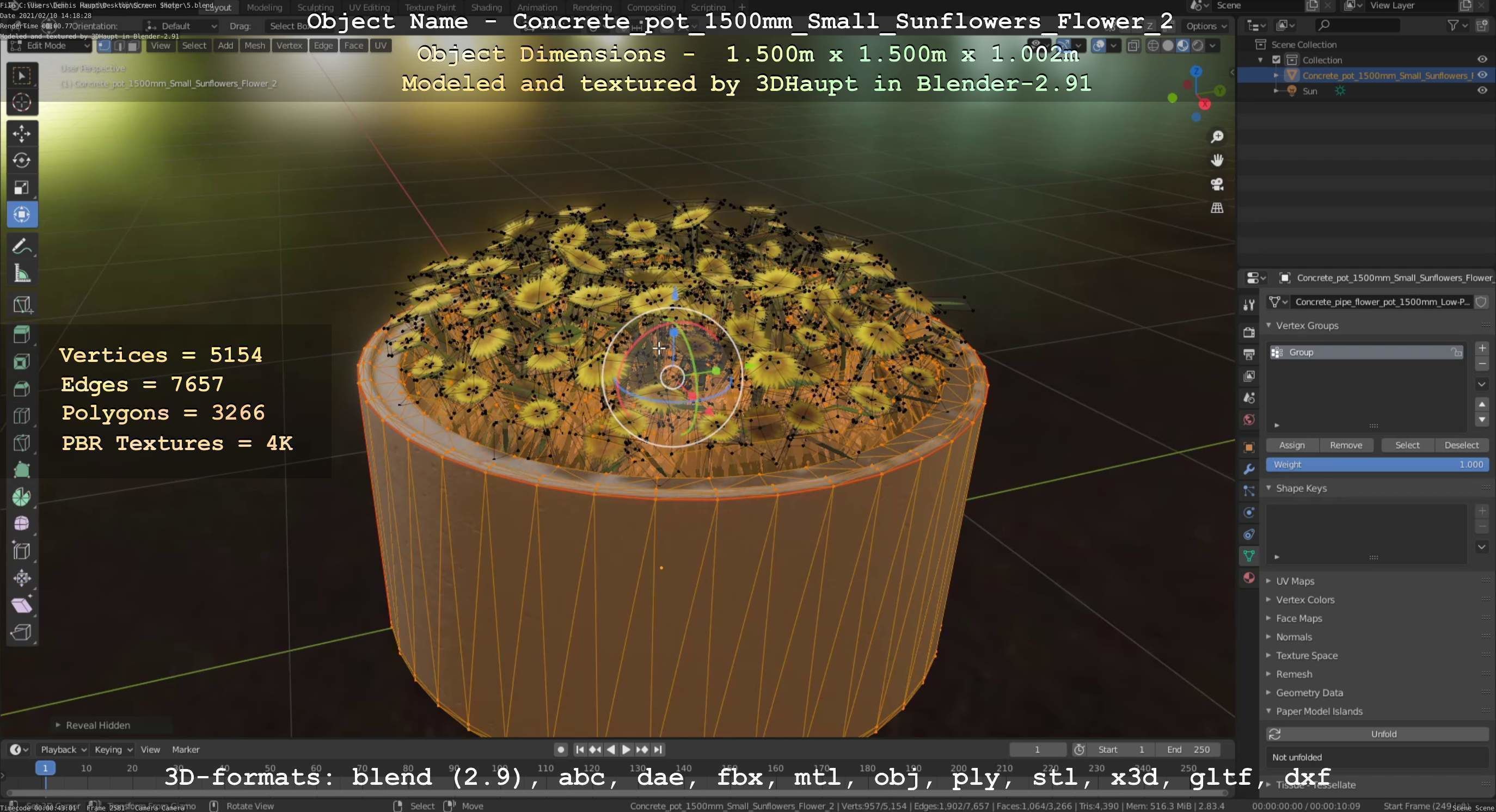
Task: Switch to wireframe viewport shading
Action: tap(1154, 46)
